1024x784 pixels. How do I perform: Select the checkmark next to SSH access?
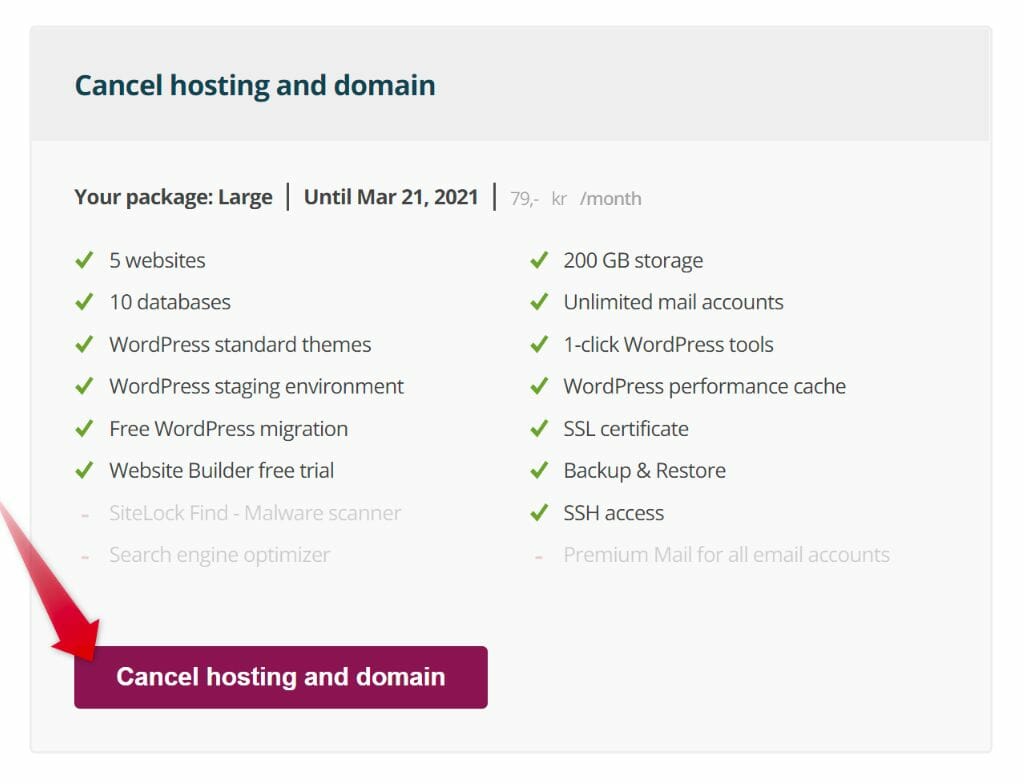pyautogui.click(x=540, y=512)
